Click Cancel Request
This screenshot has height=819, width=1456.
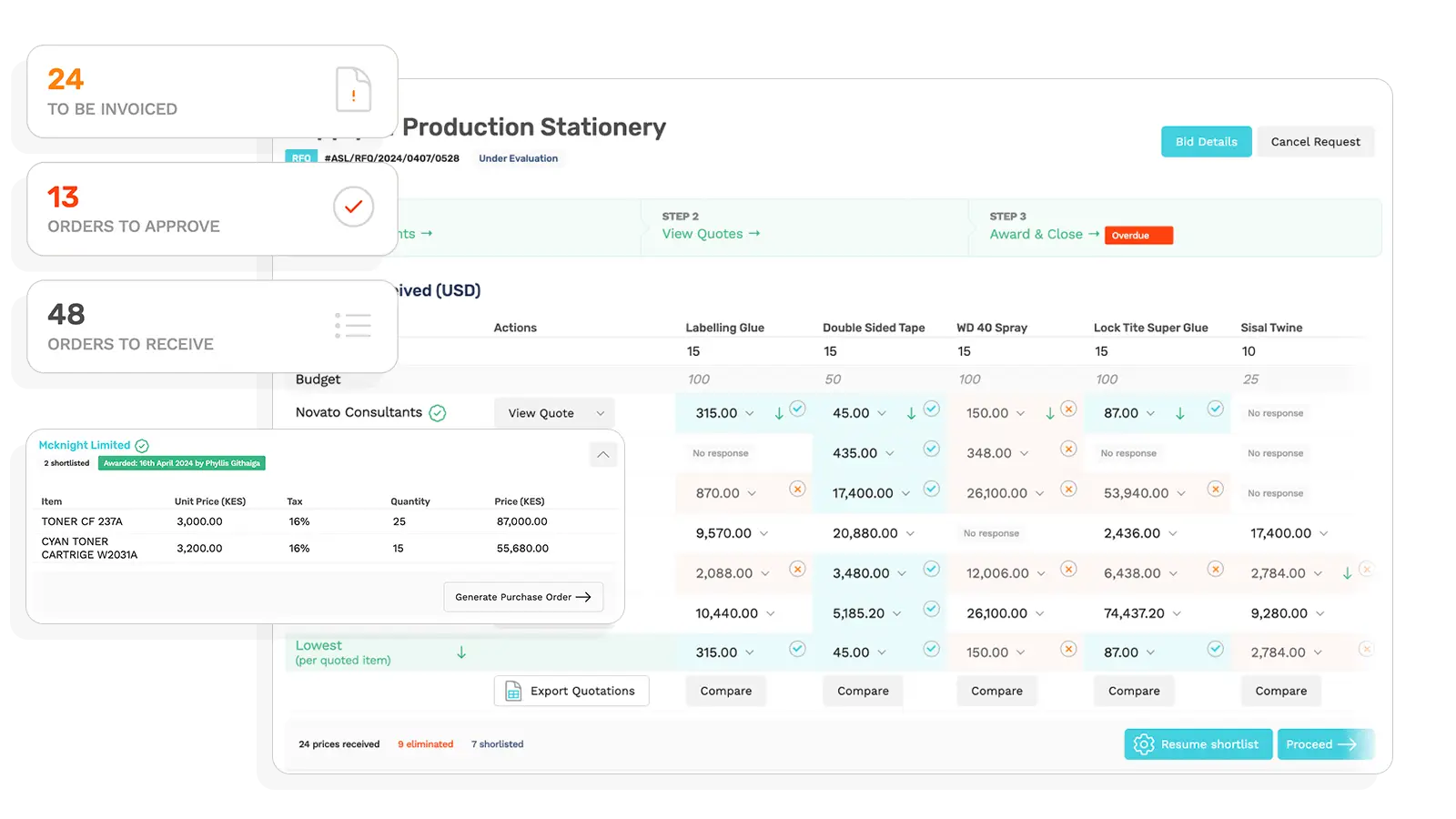tap(1316, 141)
